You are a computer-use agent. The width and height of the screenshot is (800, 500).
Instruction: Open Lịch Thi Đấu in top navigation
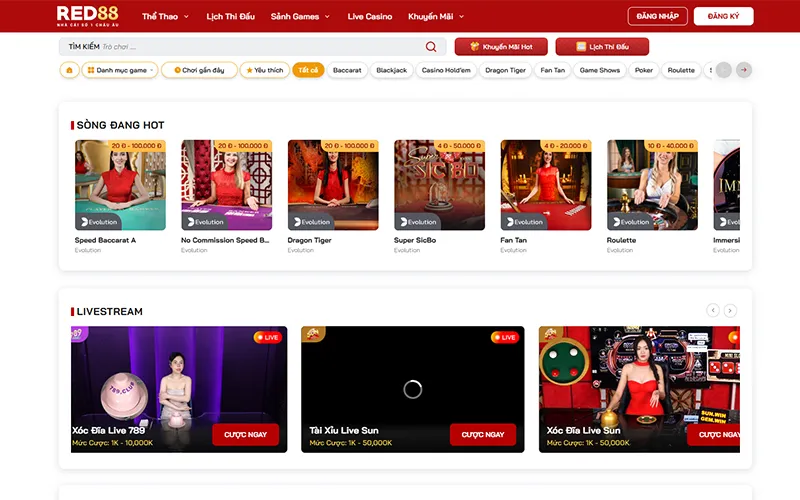(231, 16)
